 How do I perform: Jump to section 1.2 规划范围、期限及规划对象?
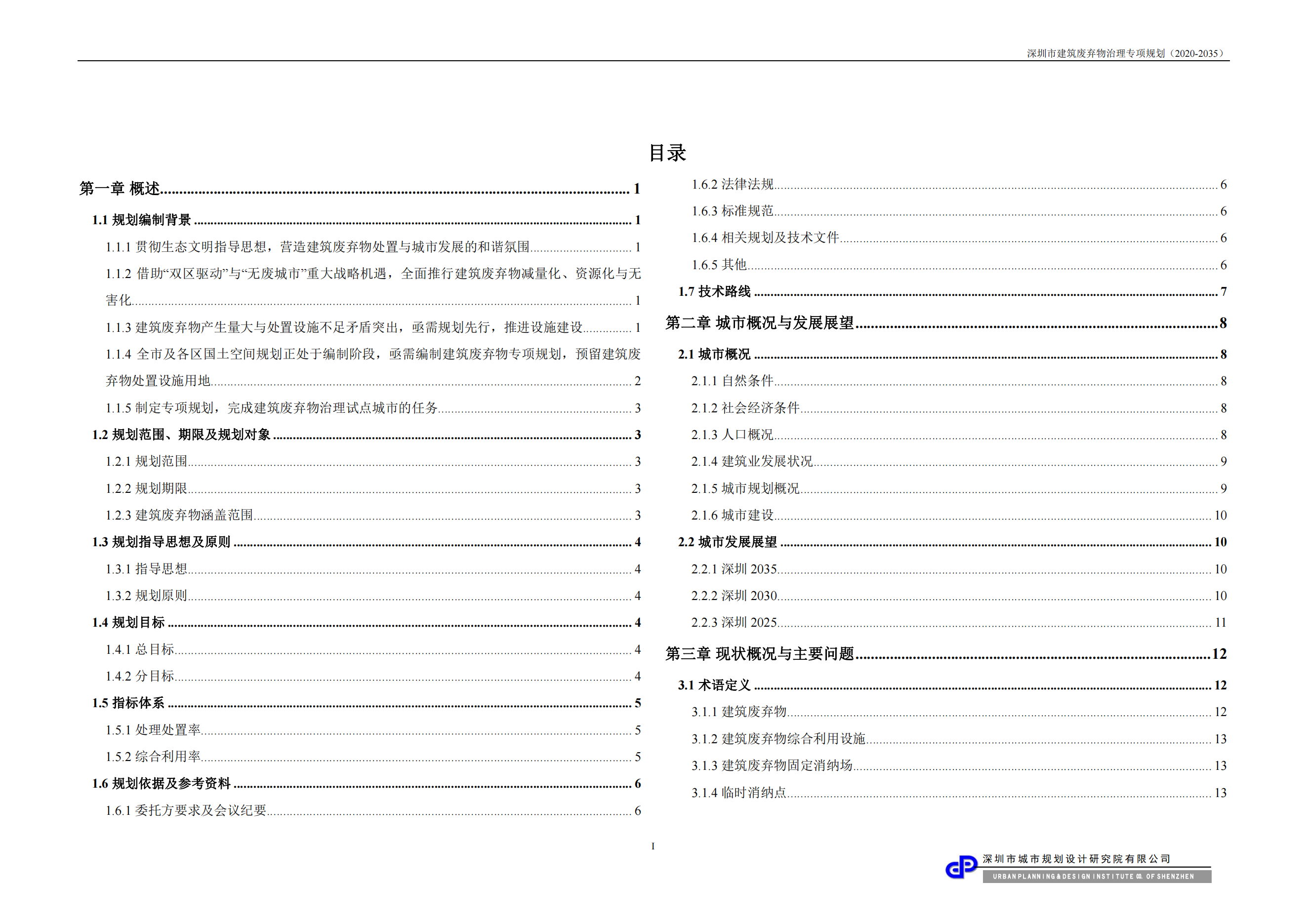coord(366,435)
